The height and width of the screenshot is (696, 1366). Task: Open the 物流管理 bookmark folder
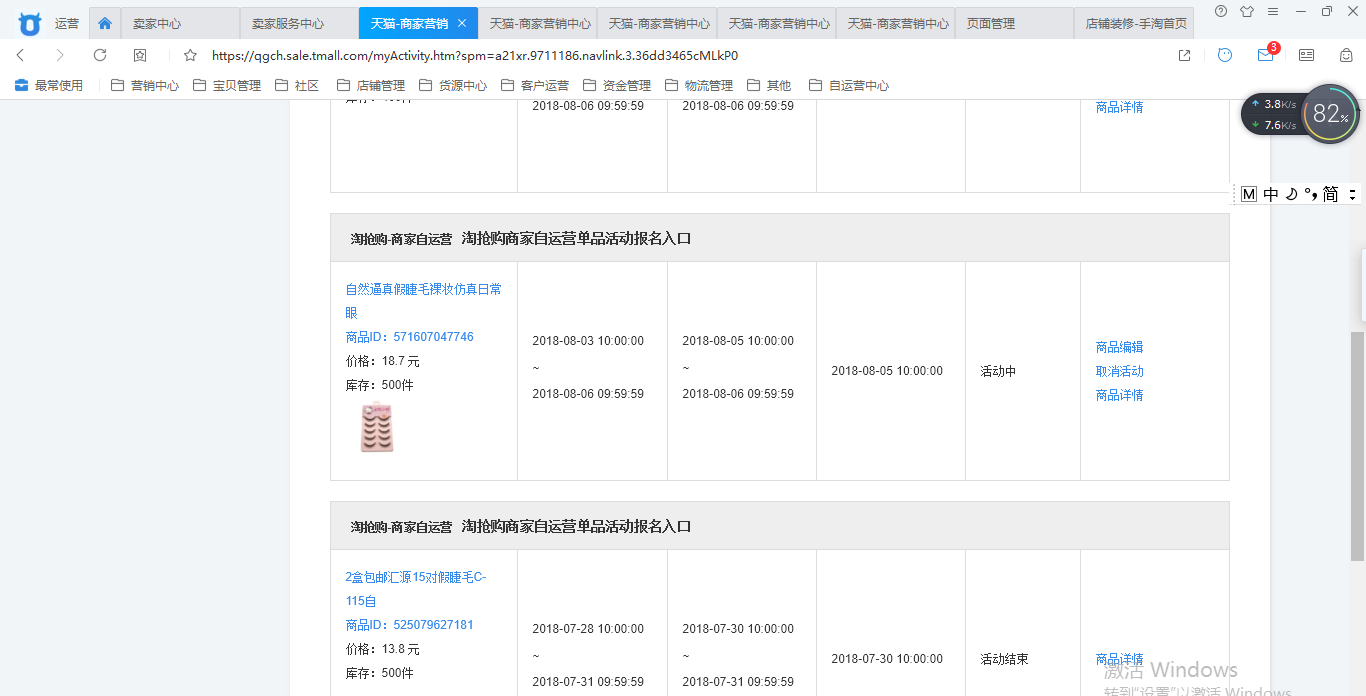point(699,86)
